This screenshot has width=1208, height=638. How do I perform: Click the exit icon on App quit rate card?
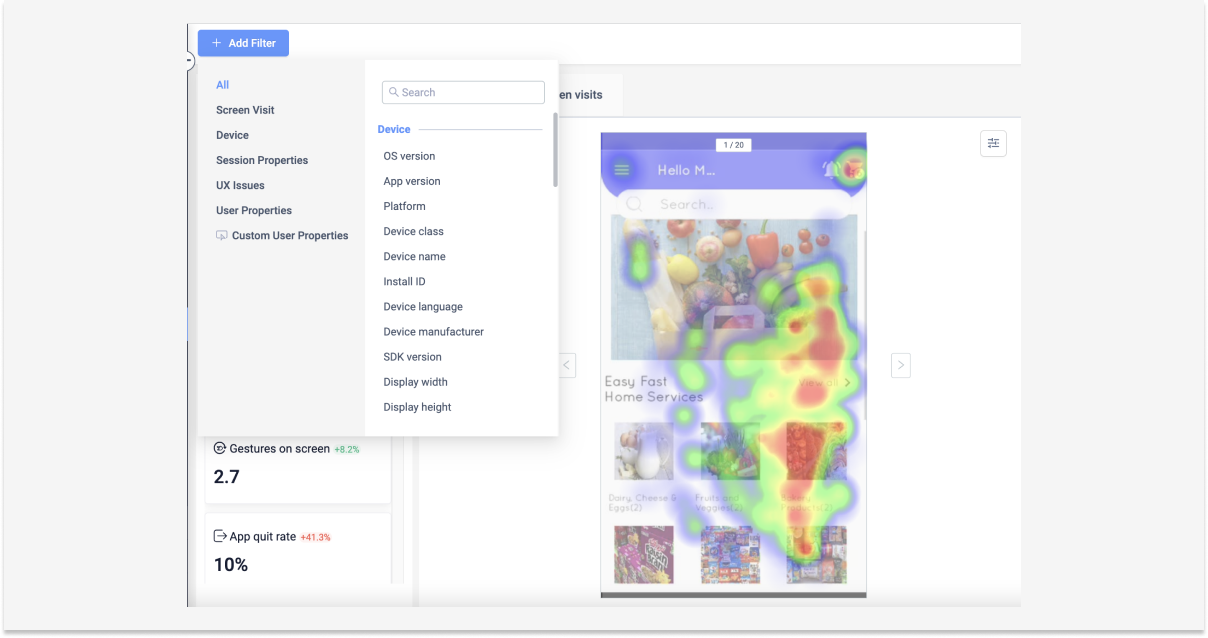pyautogui.click(x=218, y=536)
